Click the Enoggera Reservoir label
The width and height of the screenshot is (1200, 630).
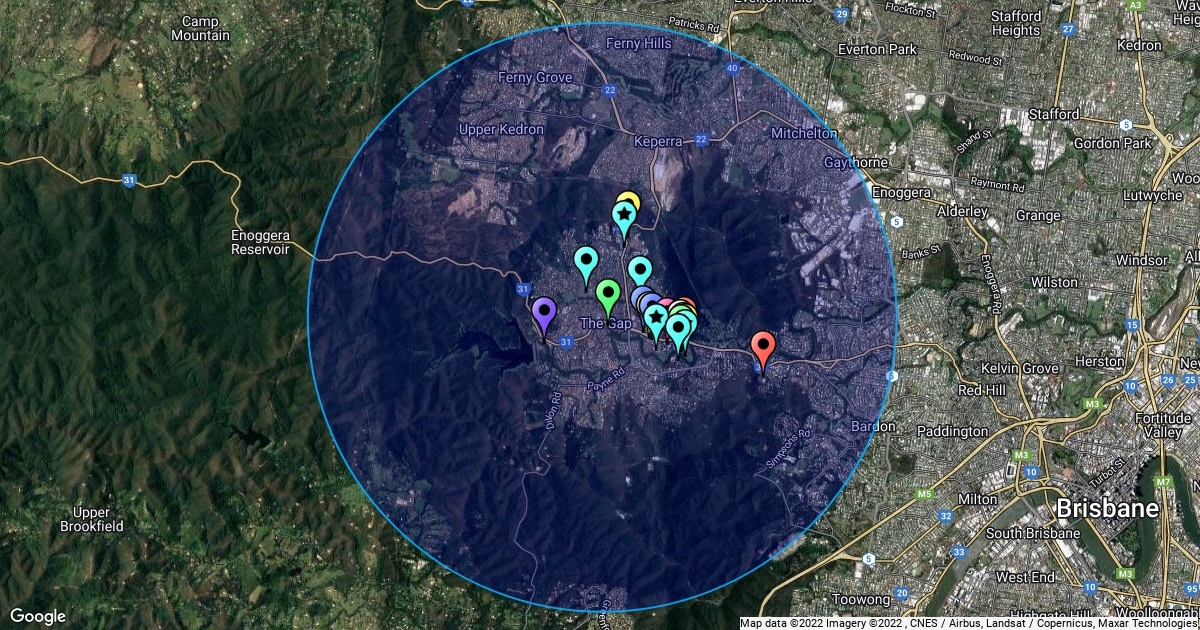pyautogui.click(x=259, y=241)
